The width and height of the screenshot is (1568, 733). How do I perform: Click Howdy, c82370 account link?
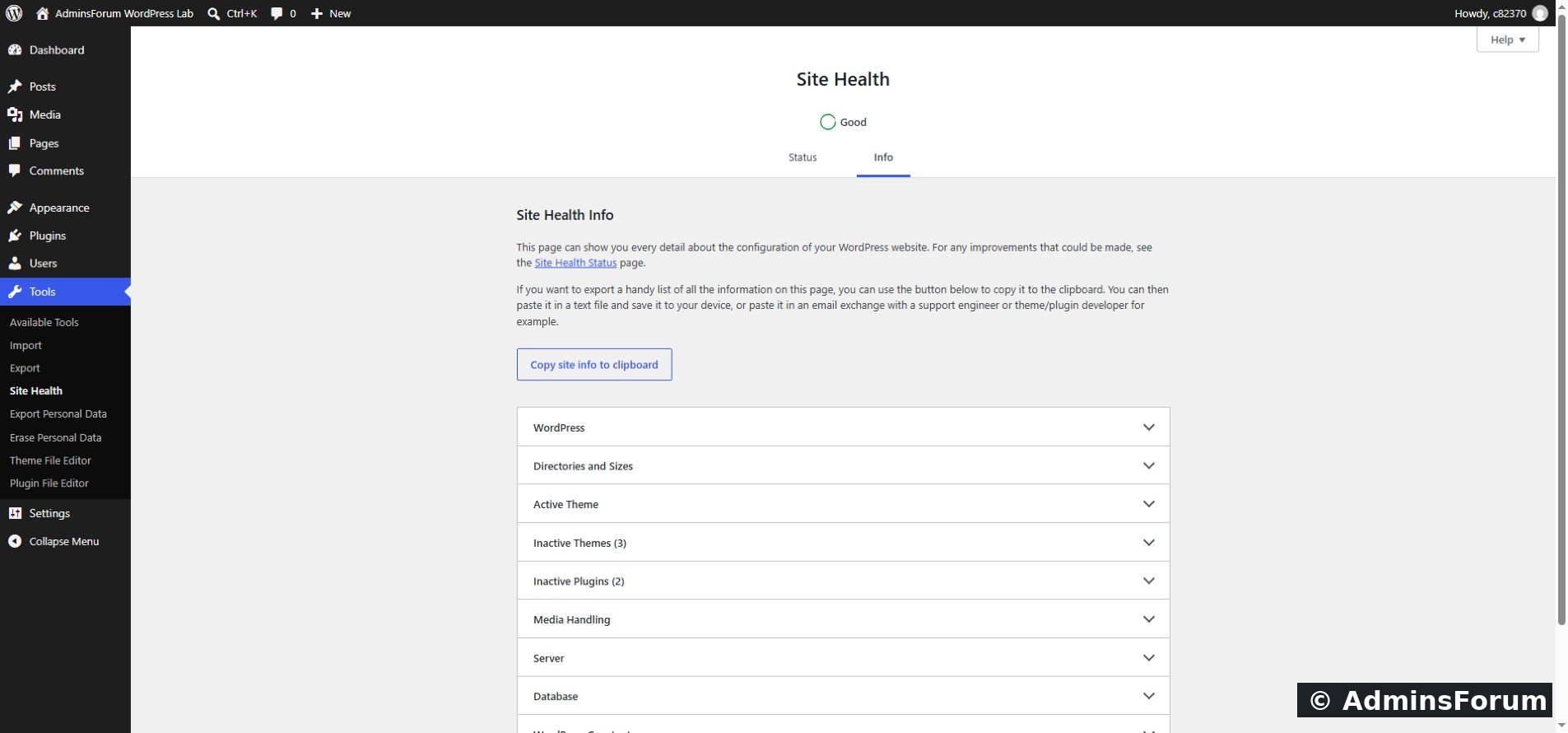pos(1490,13)
